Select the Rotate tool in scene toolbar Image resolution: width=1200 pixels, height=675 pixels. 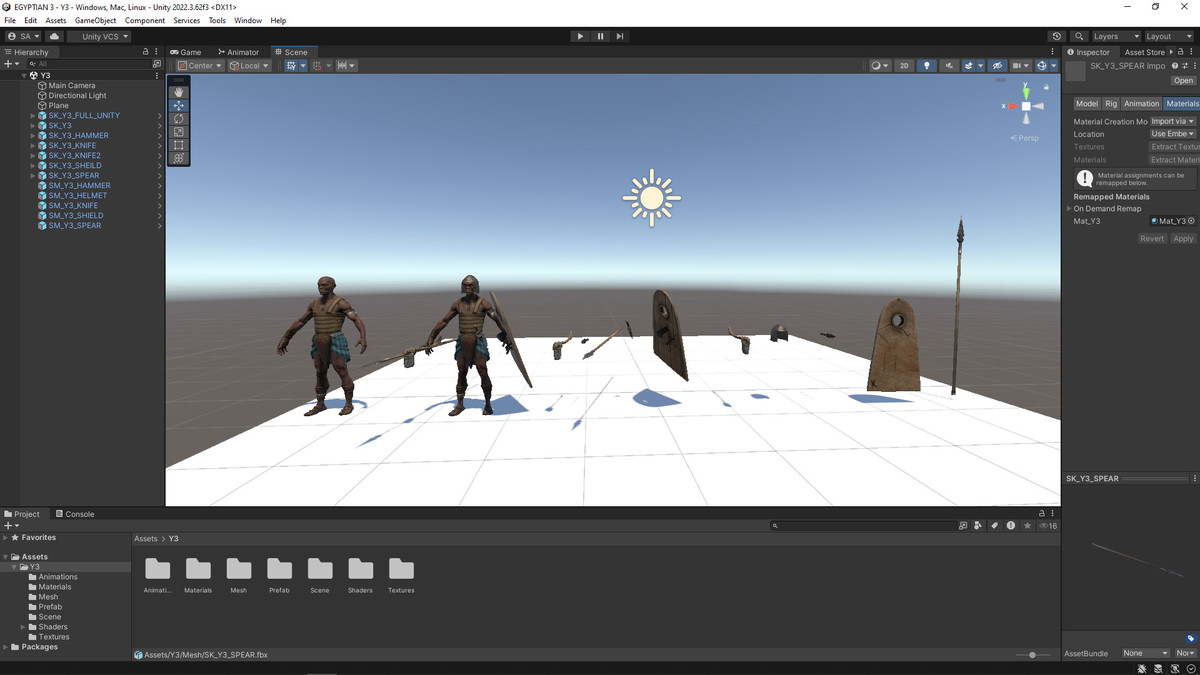(x=179, y=118)
